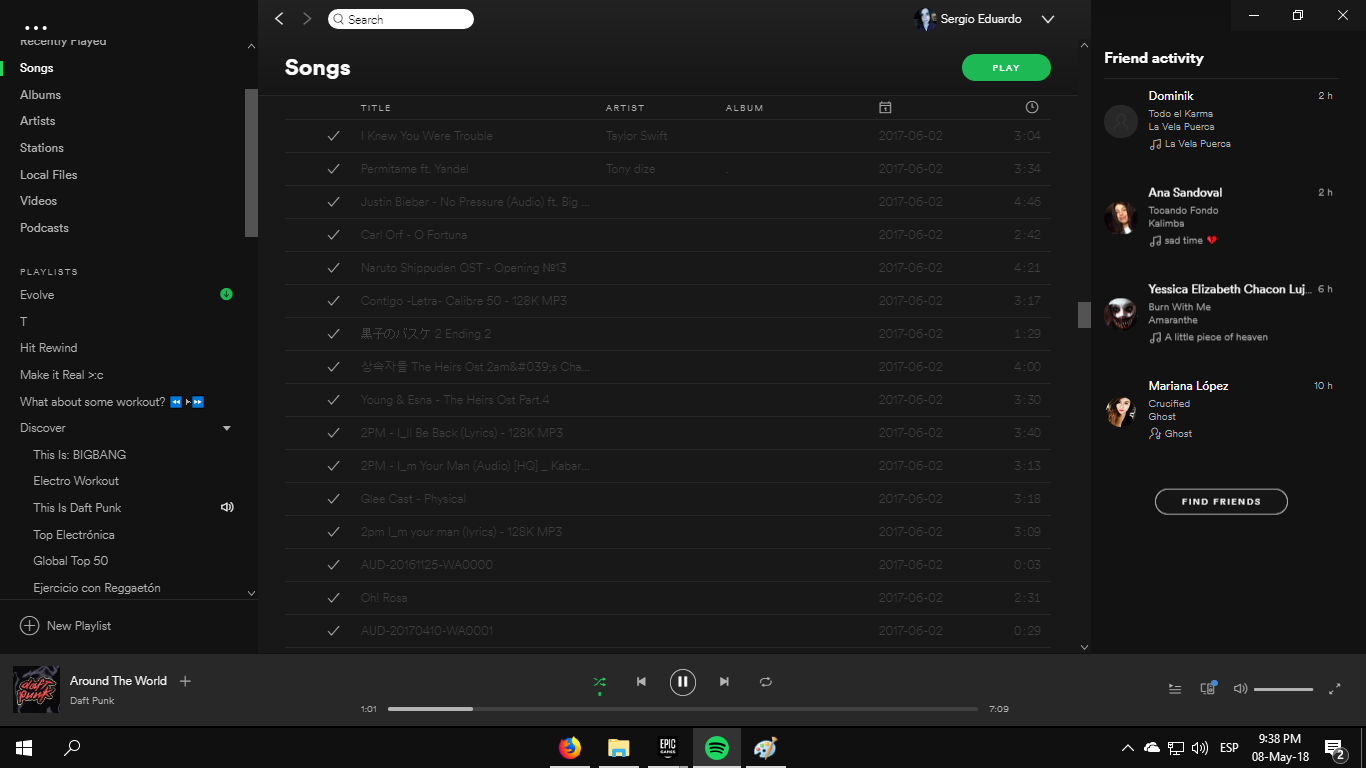Click Evolve playlist downloaded green icon

(x=226, y=294)
